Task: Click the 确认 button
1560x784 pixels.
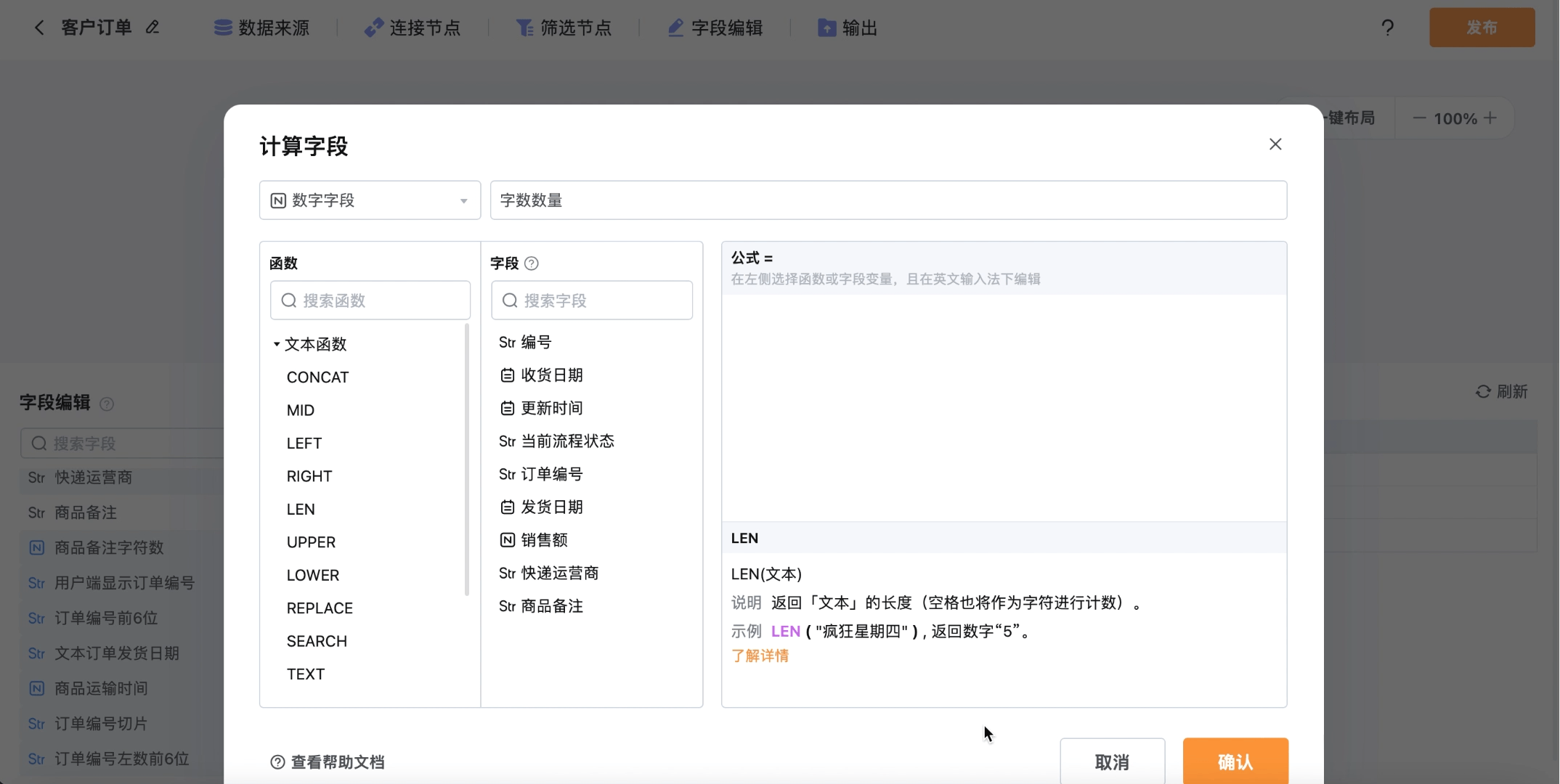Action: click(1235, 761)
